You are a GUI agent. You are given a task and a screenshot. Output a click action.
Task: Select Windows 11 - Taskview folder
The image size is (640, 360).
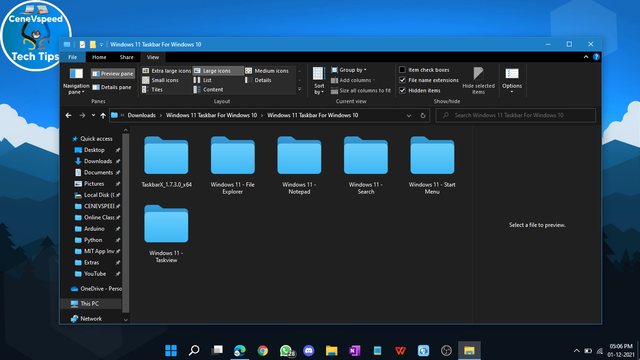[x=166, y=234]
